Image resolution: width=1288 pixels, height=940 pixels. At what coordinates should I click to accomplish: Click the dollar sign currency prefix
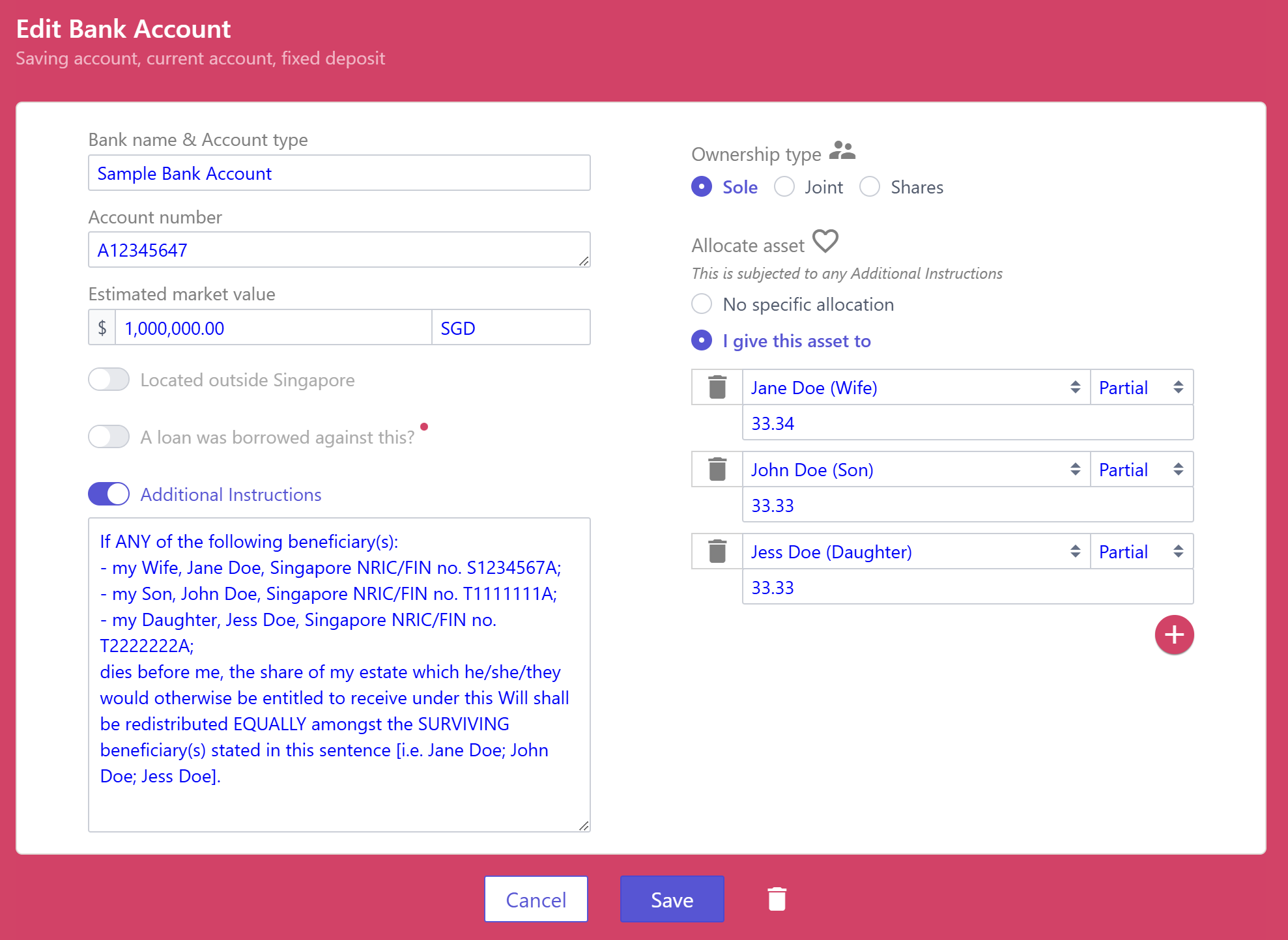click(x=102, y=328)
